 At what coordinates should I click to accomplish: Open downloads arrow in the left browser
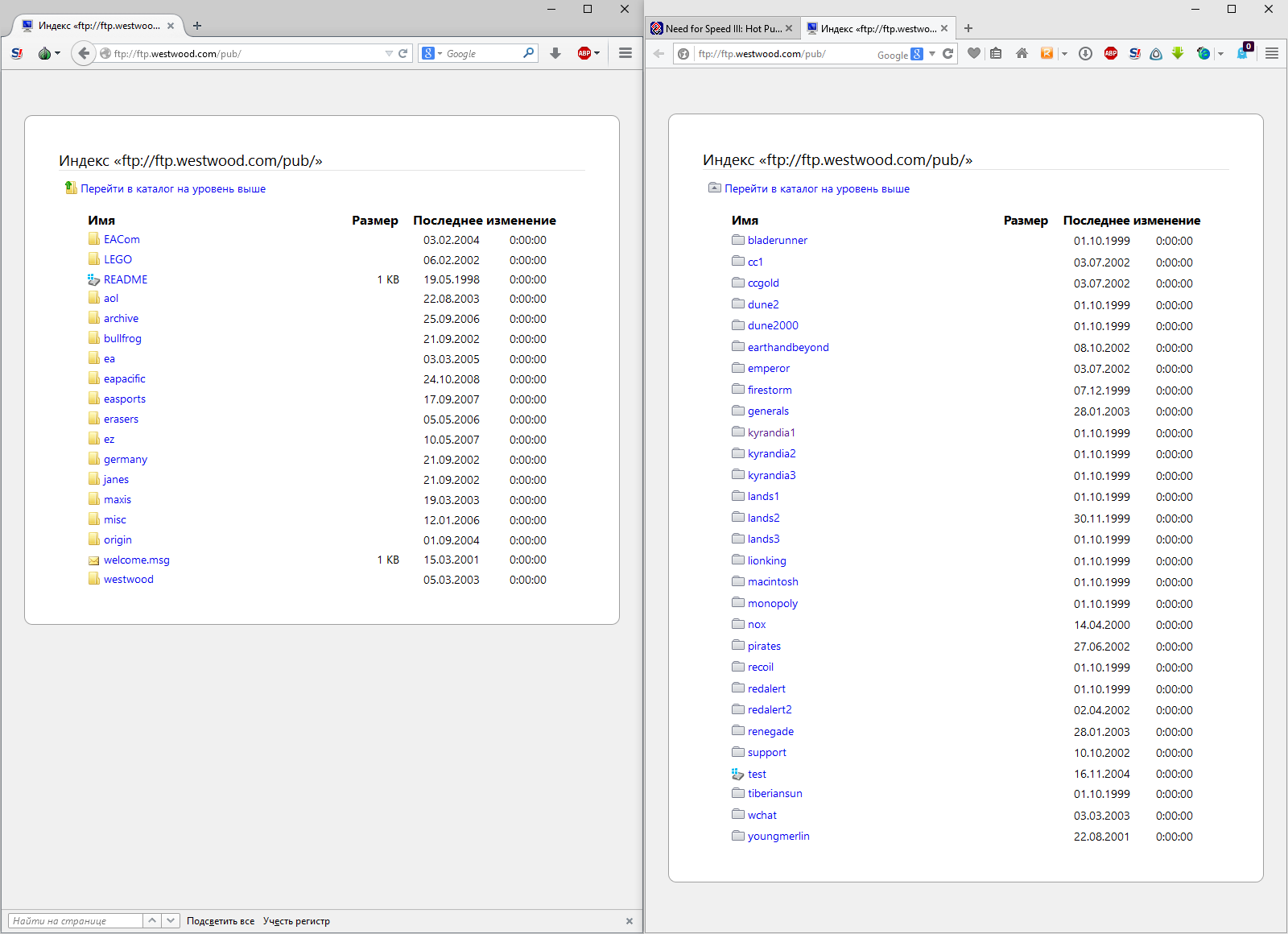click(x=555, y=53)
